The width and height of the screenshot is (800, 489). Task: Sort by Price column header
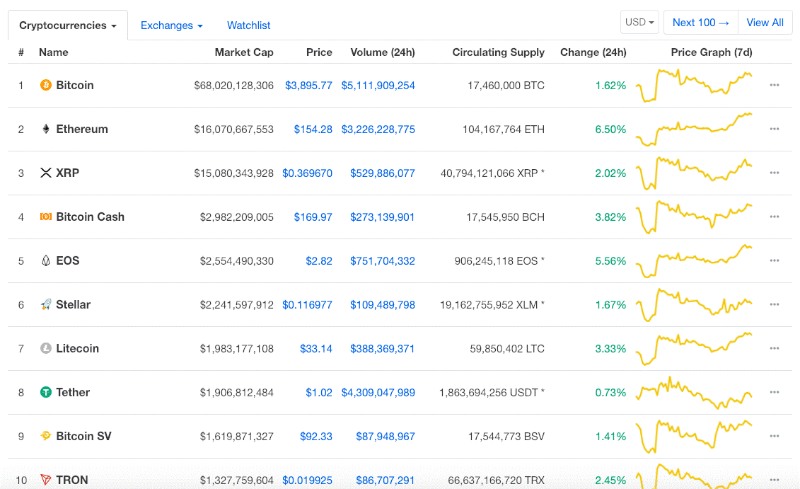pos(319,52)
